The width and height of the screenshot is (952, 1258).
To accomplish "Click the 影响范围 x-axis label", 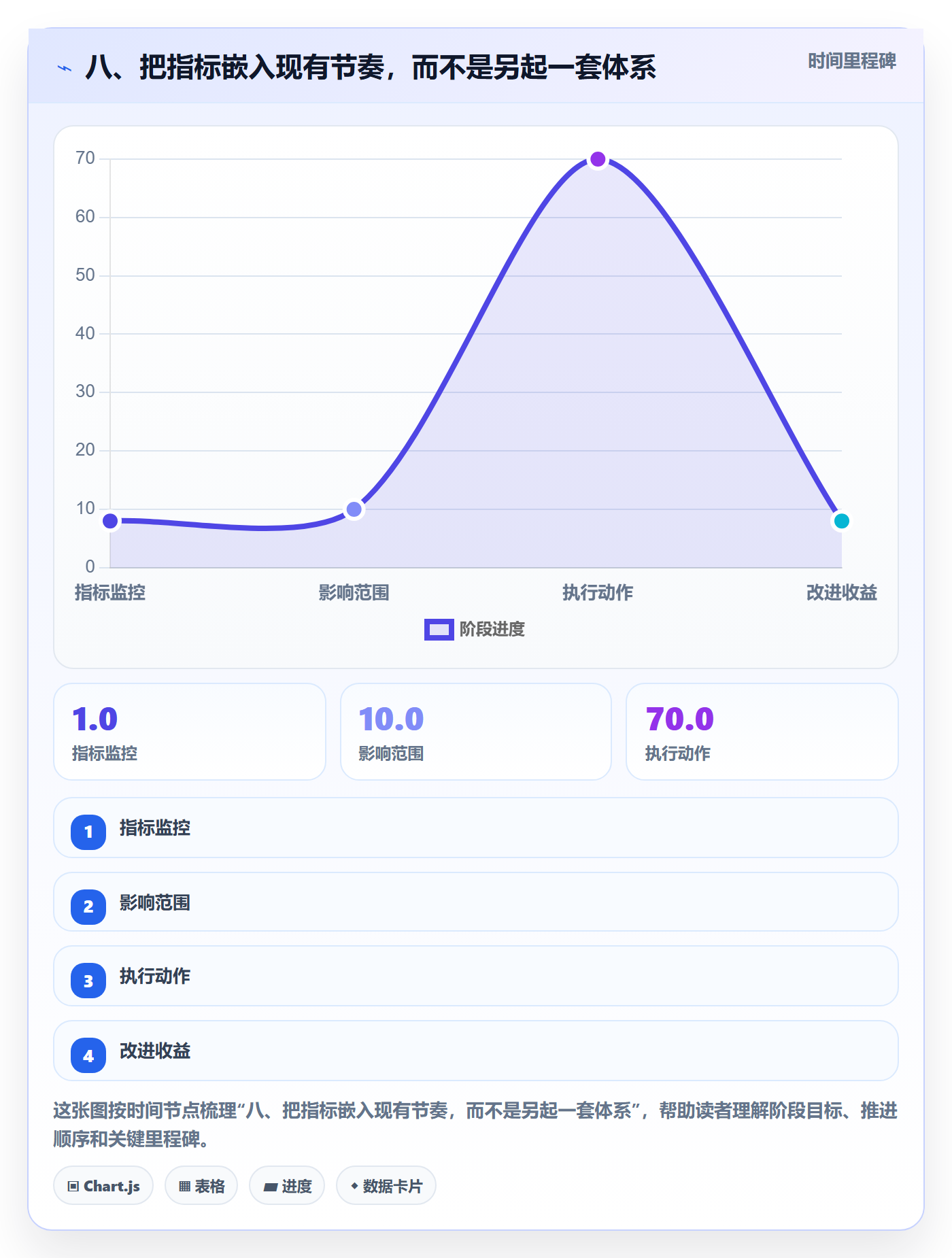I will (x=354, y=593).
